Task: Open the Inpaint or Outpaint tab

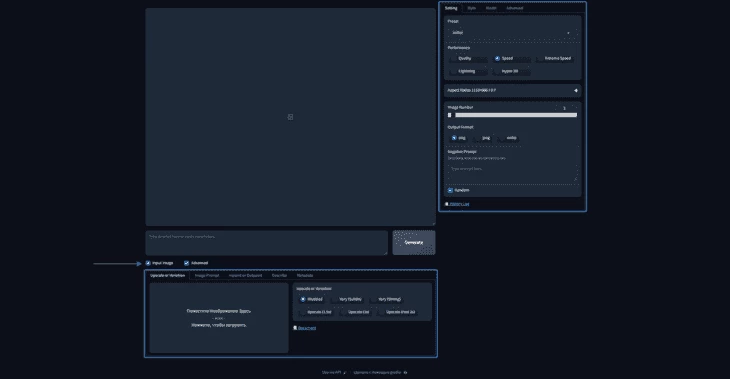Action: point(245,276)
